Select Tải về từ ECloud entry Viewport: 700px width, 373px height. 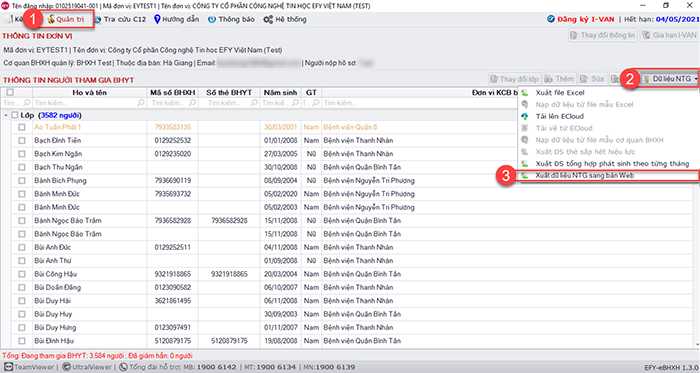564,128
